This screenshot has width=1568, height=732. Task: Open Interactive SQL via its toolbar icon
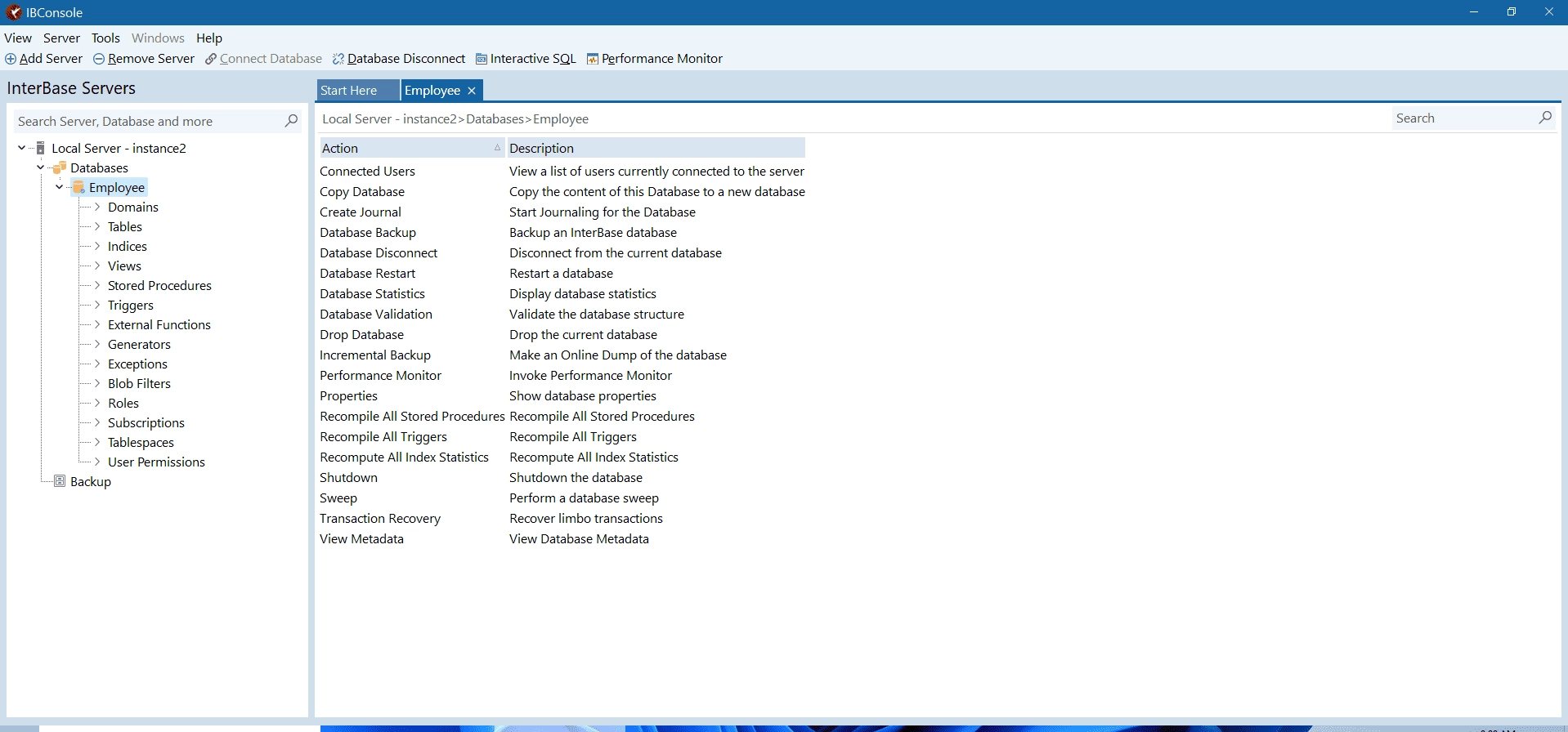482,59
